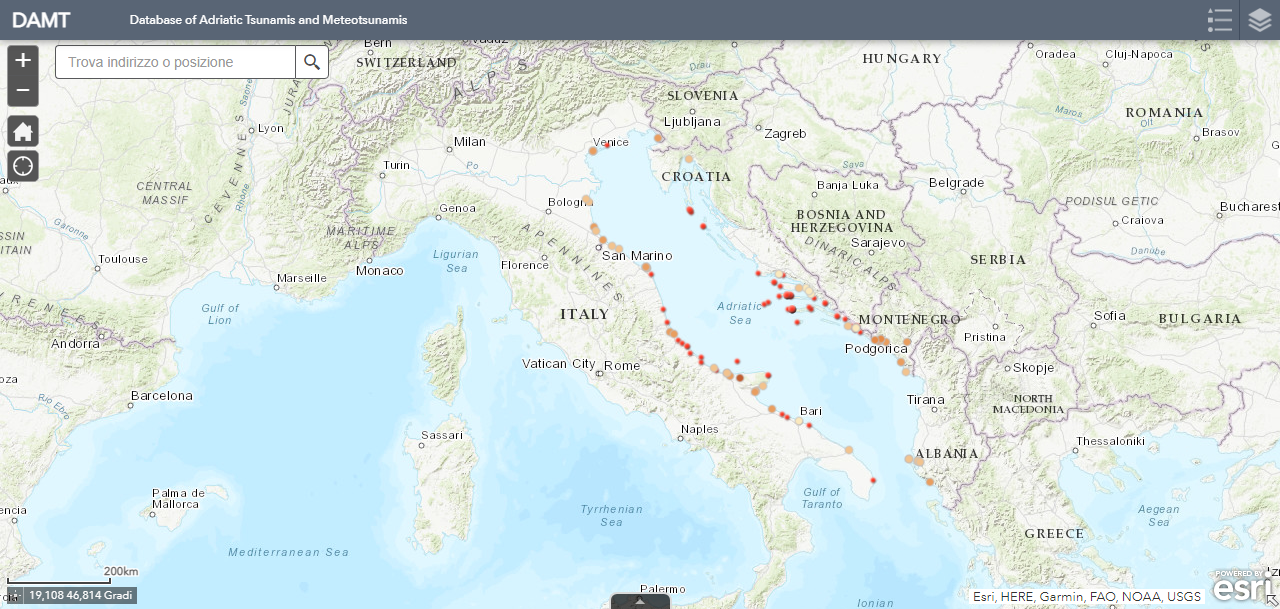Screen dimensions: 1280x609
Task: Zoom in on the map
Action: (23, 60)
